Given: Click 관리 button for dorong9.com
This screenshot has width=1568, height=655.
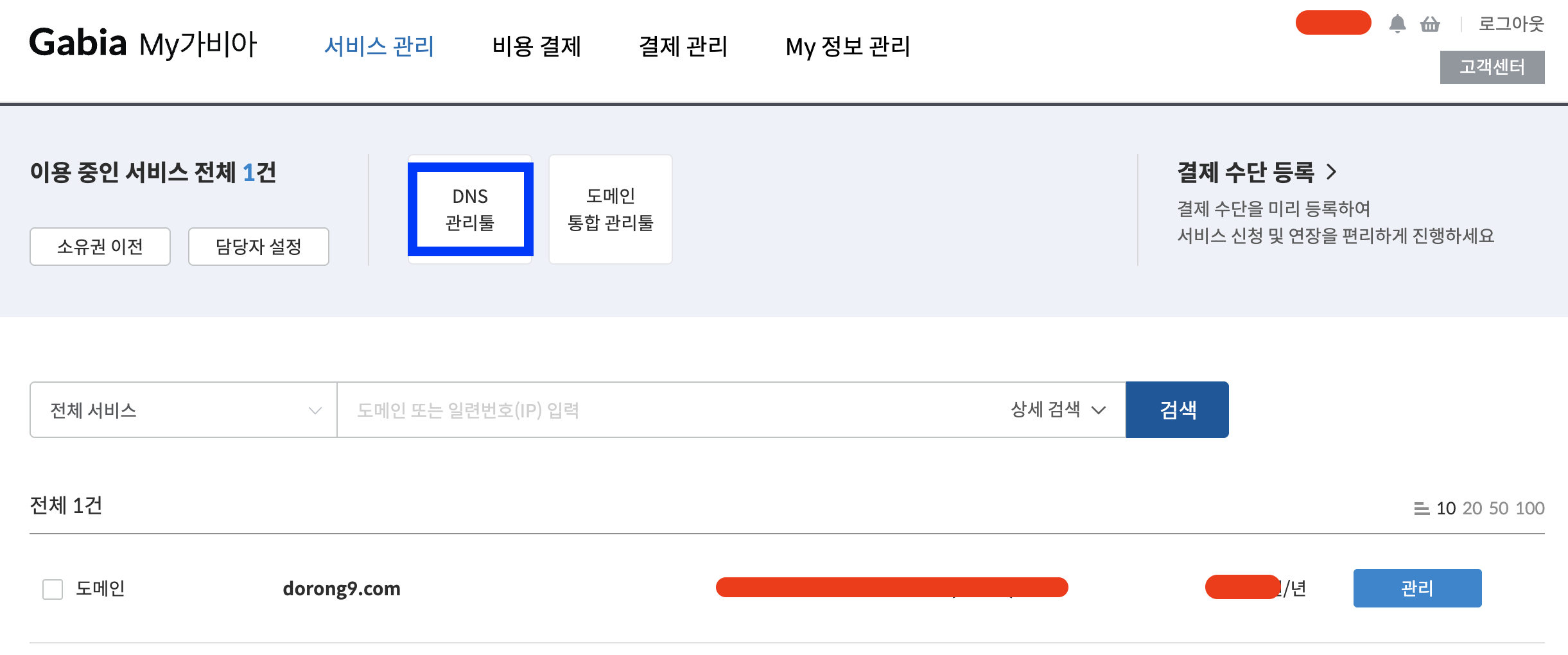Looking at the screenshot, I should pyautogui.click(x=1416, y=588).
